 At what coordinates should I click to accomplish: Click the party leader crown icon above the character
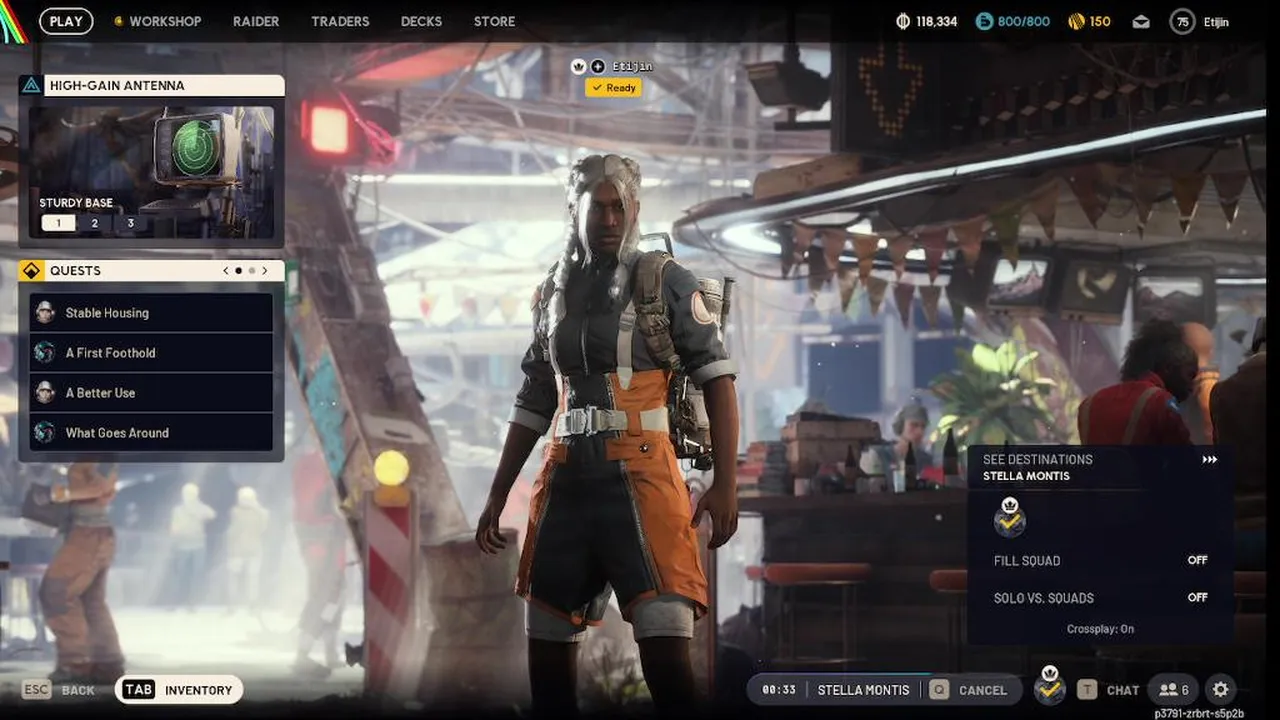[578, 66]
